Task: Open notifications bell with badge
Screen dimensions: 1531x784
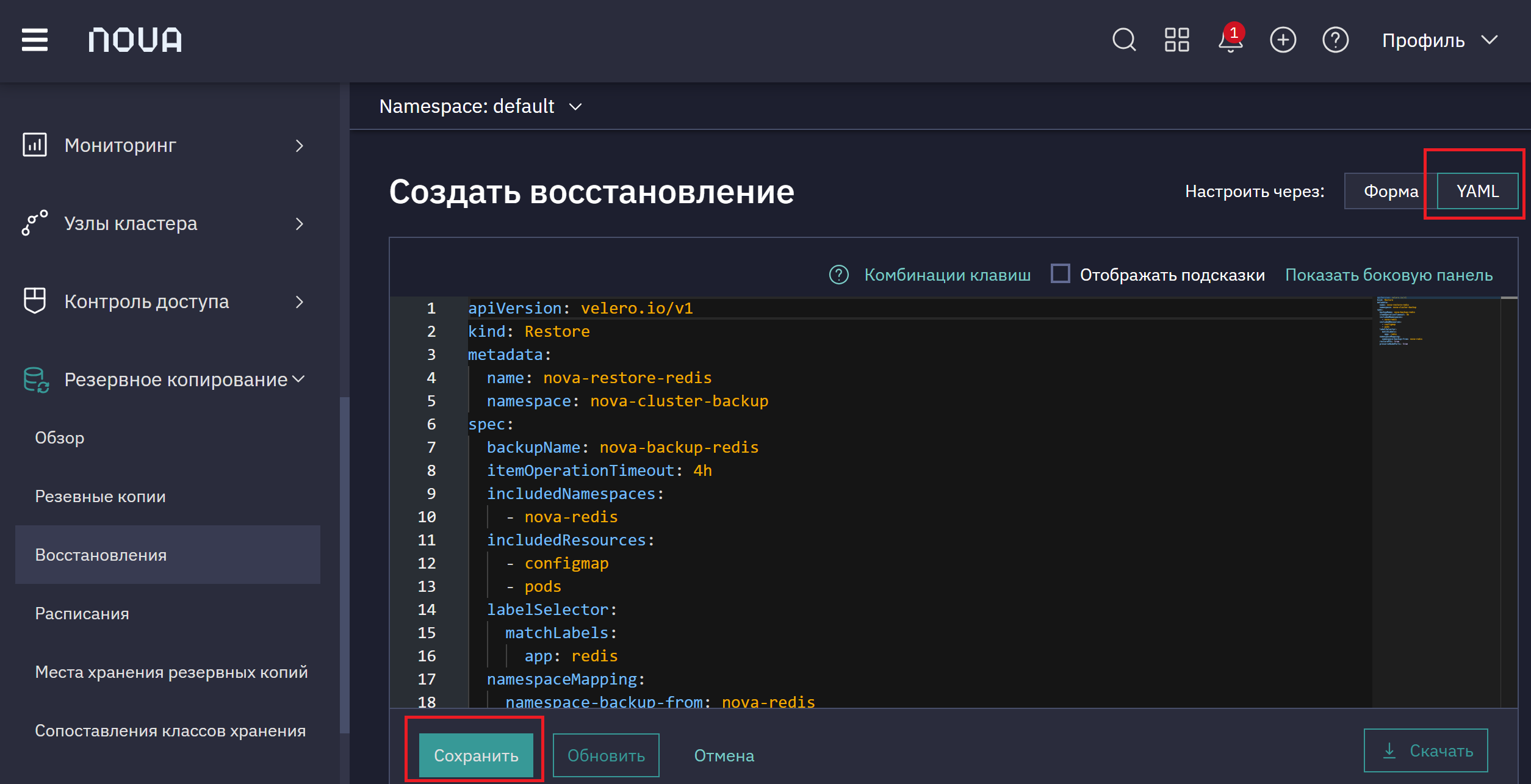Action: pyautogui.click(x=1231, y=39)
